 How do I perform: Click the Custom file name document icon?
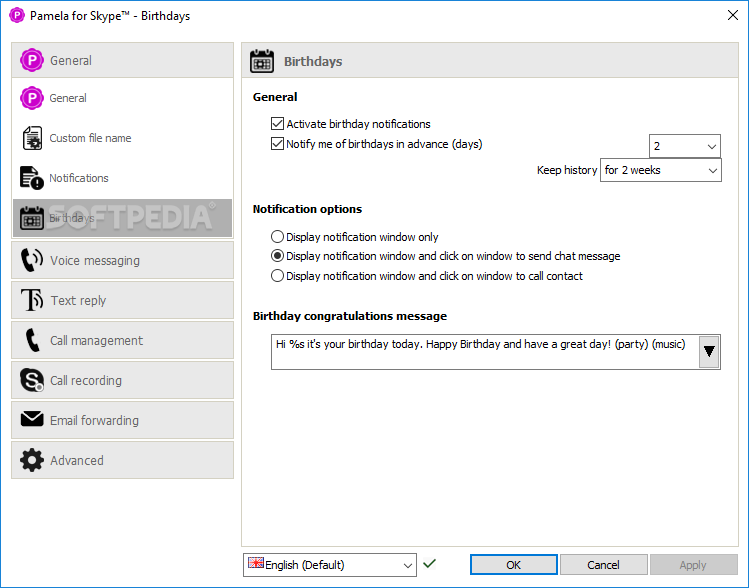(32, 138)
